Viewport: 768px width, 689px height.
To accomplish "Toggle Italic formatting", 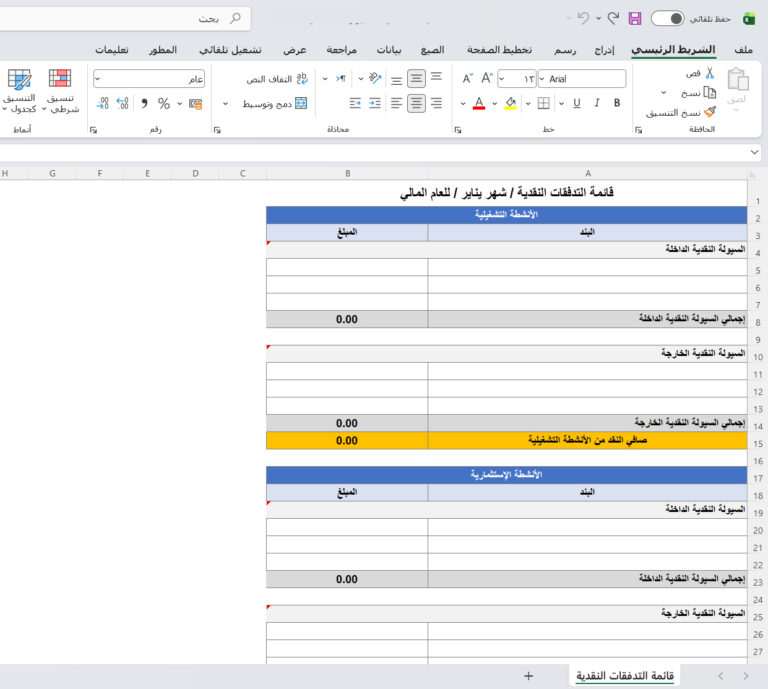I will (597, 103).
